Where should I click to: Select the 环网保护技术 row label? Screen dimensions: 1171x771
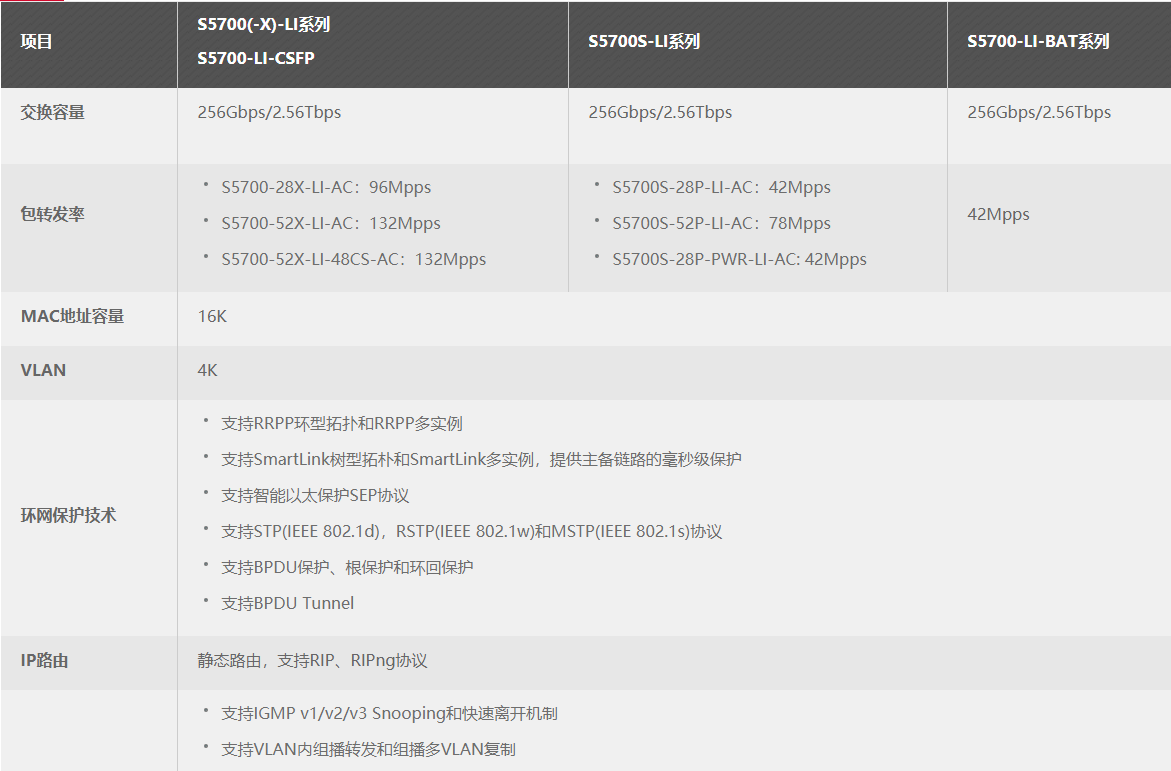[68, 515]
